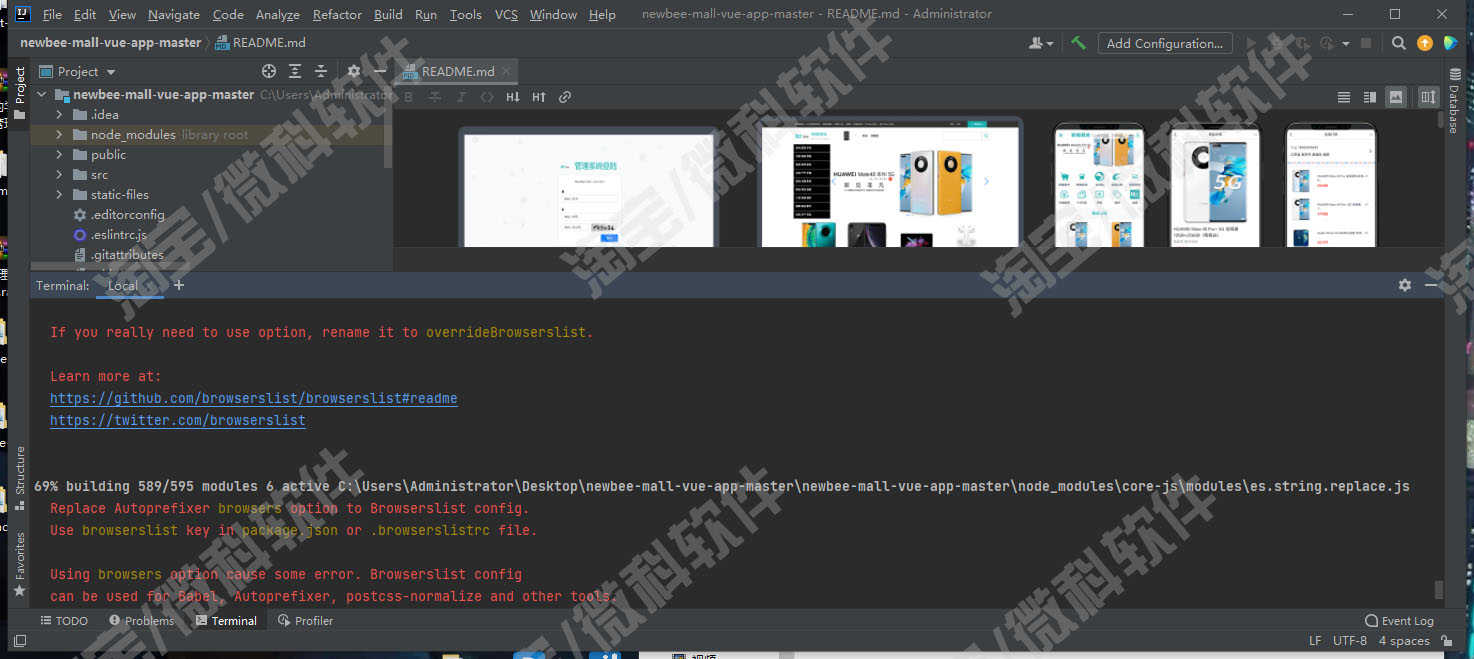The image size is (1474, 659).
Task: Toggle vertical split layout button
Action: (1428, 97)
